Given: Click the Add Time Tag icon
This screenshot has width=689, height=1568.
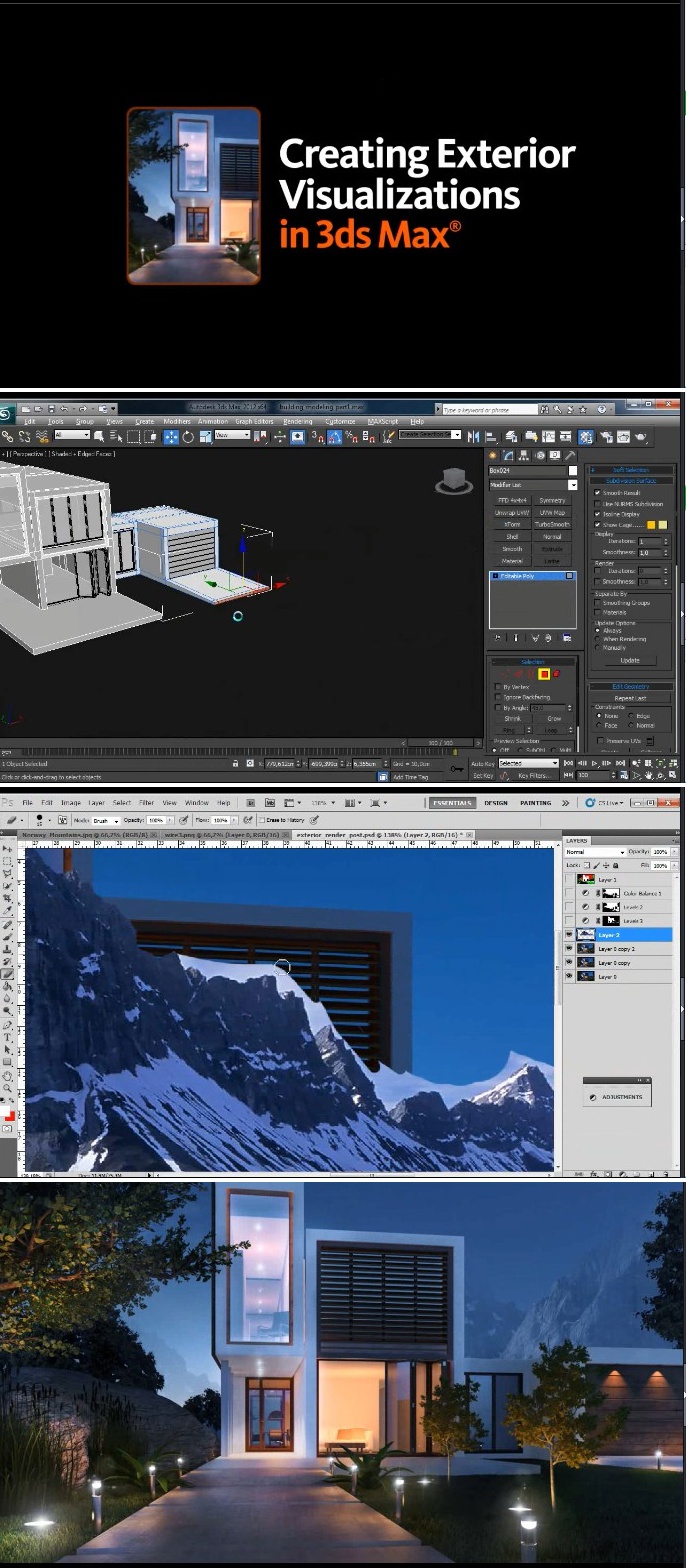Looking at the screenshot, I should tap(383, 776).
